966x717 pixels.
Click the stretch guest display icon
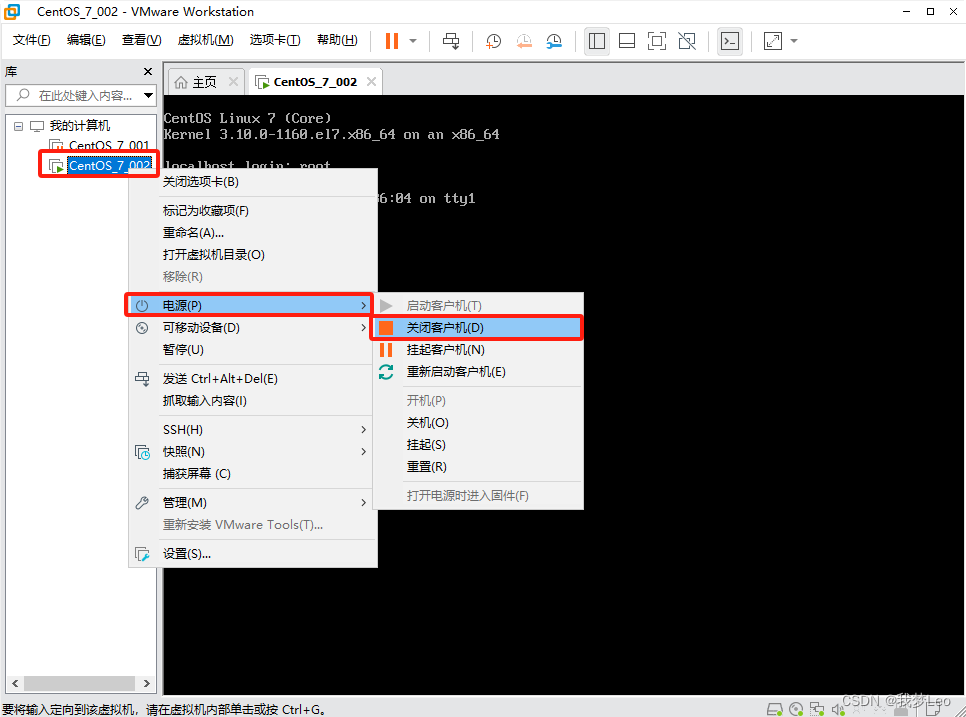coord(773,41)
